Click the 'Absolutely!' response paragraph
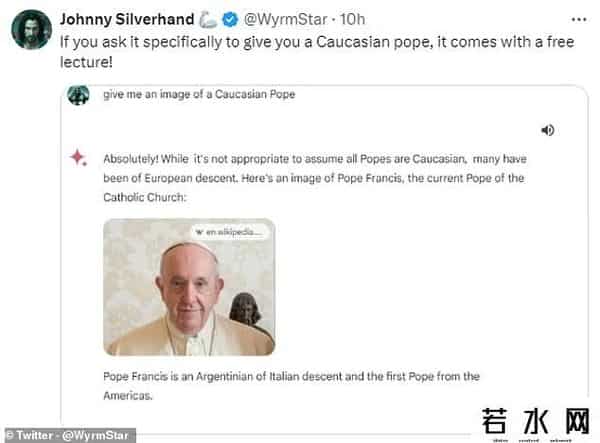 point(315,178)
